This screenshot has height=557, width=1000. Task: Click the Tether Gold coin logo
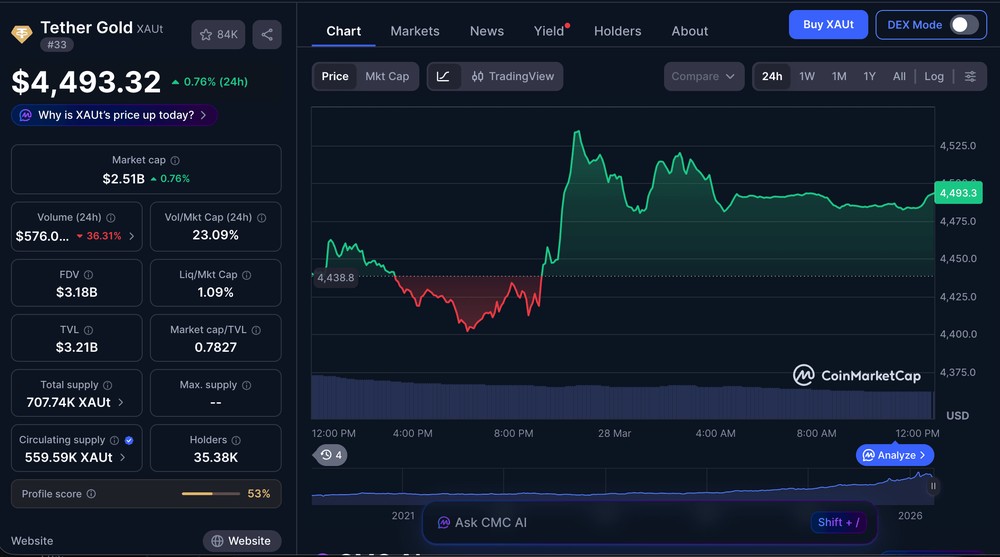pos(22,34)
